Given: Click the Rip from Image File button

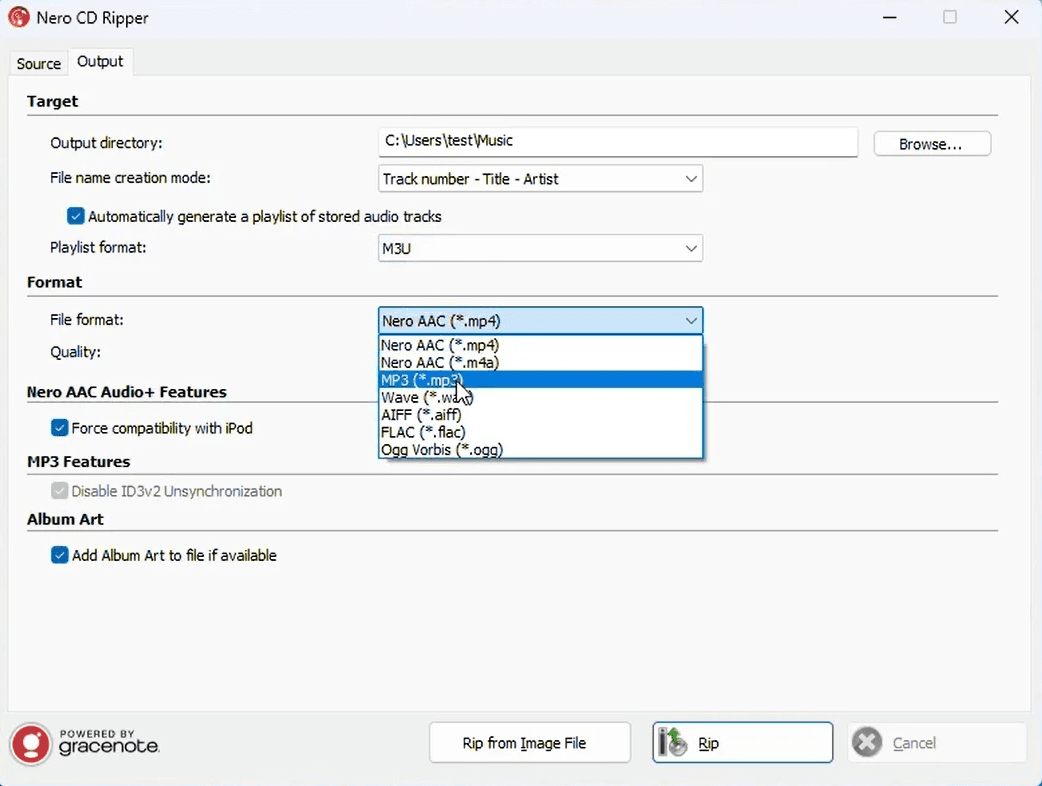Looking at the screenshot, I should pyautogui.click(x=530, y=742).
